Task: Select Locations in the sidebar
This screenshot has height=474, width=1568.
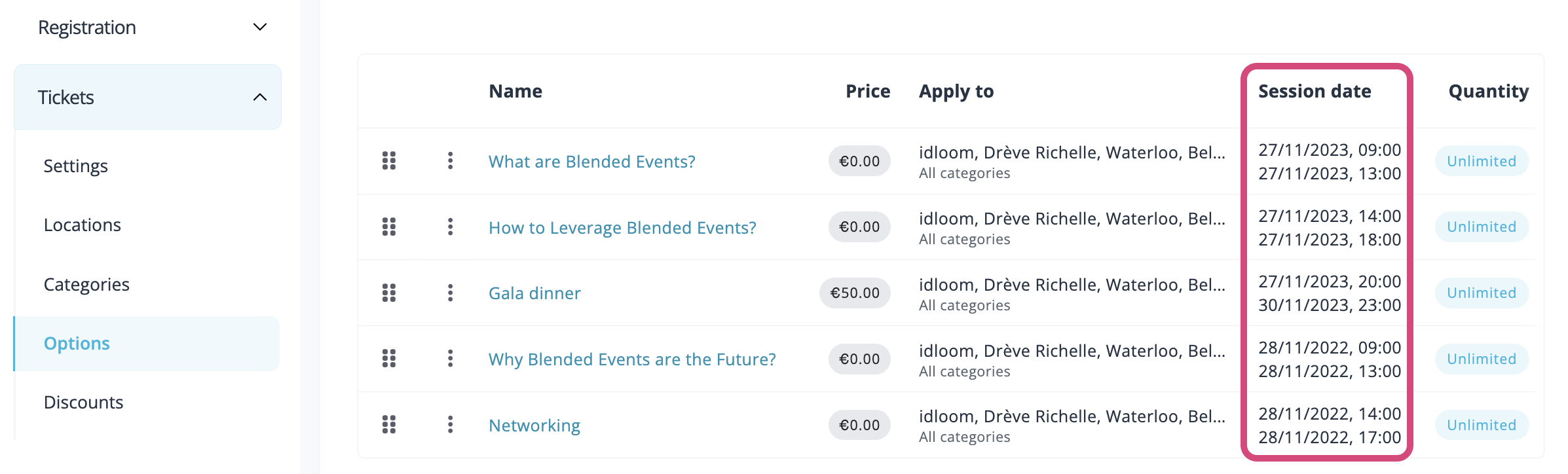Action: pos(82,225)
